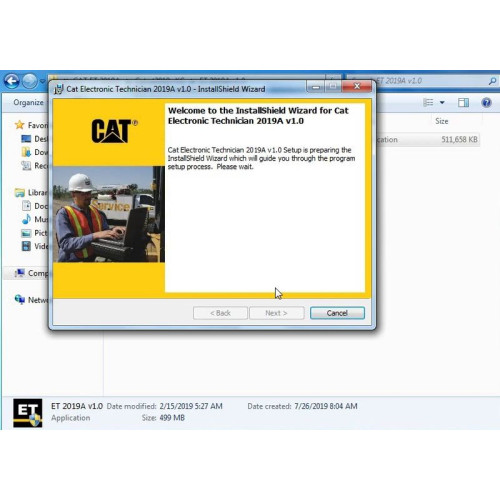Toggle the Explorer preview pane icon
This screenshot has height=500, width=500.
pyautogui.click(x=463, y=103)
